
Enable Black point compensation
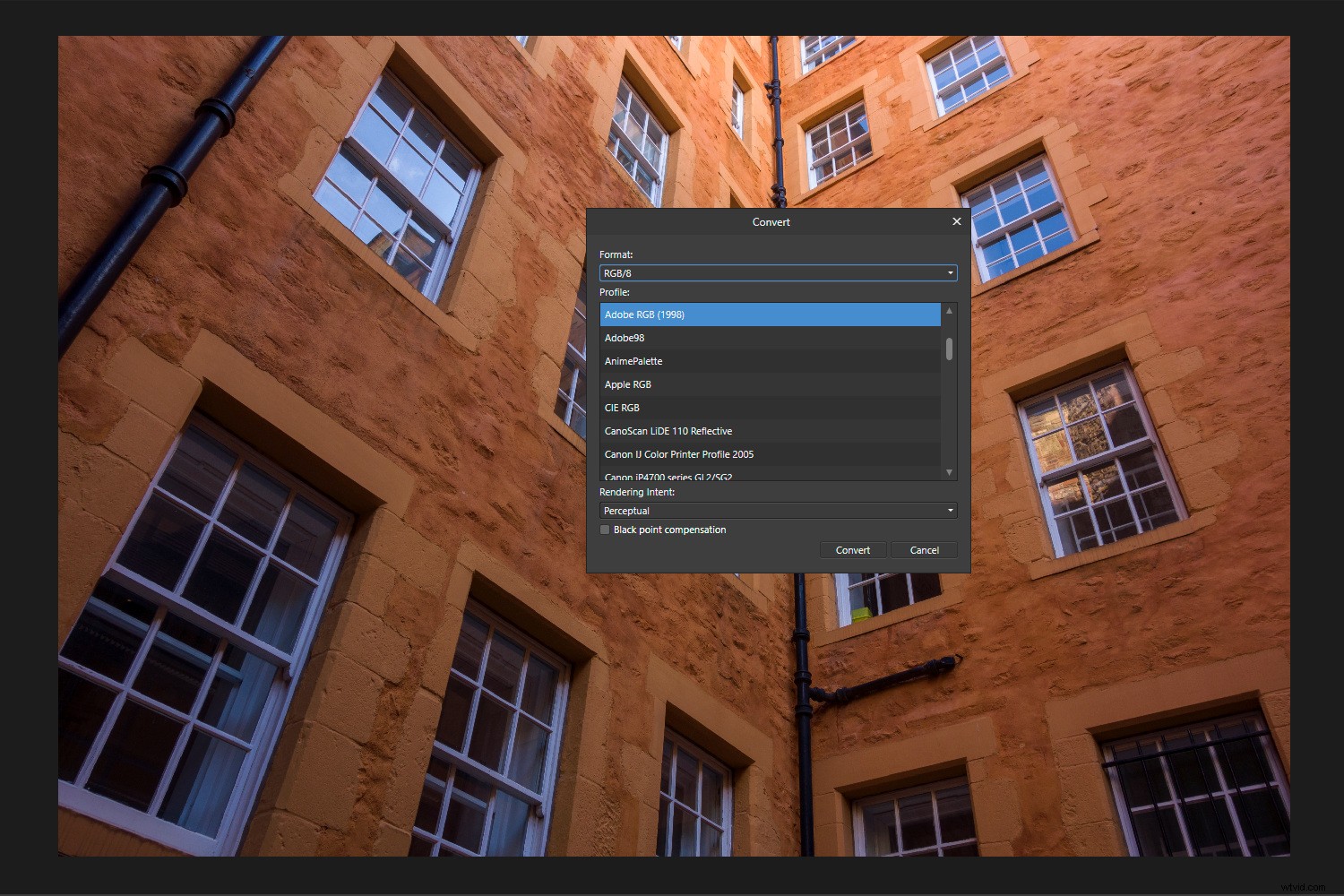pyautogui.click(x=605, y=530)
